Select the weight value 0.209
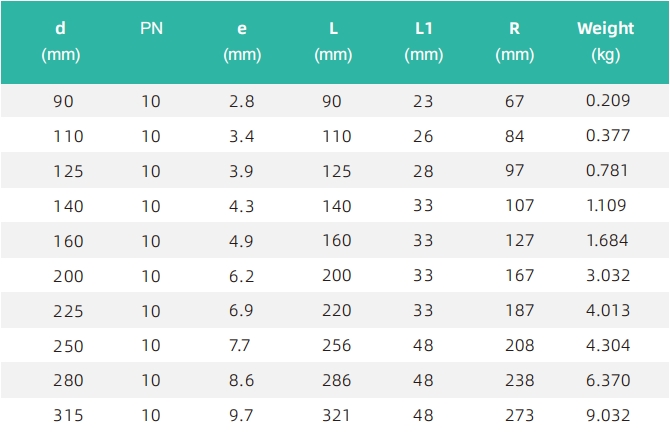Screen dimensions: 670x444 [608, 100]
